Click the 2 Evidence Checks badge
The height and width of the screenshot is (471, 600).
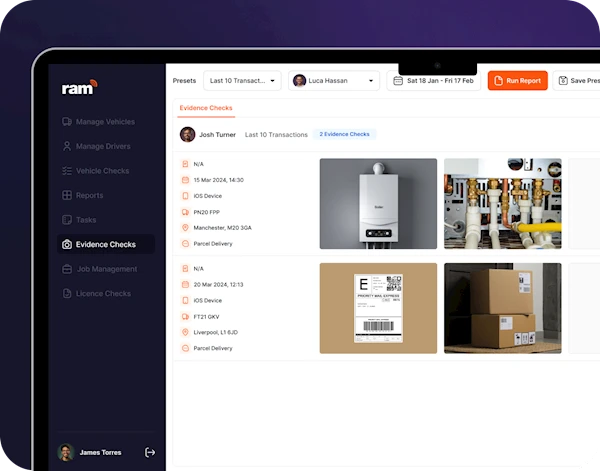point(343,134)
